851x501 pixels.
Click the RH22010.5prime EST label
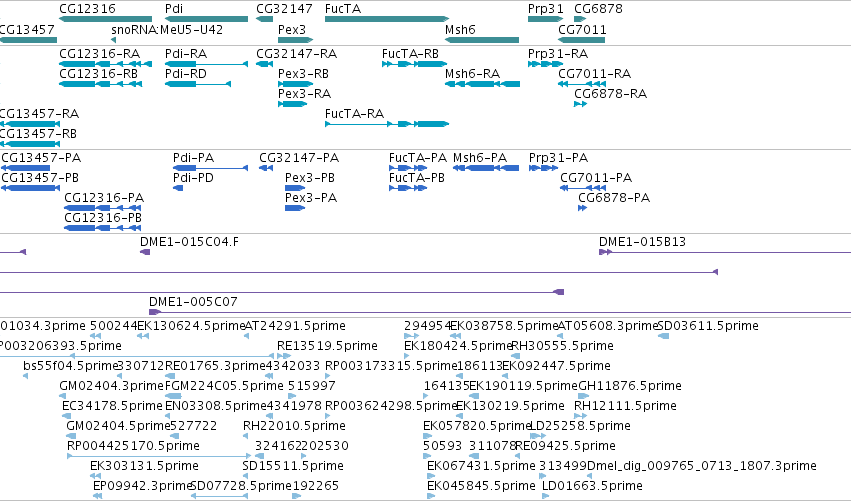pos(294,426)
